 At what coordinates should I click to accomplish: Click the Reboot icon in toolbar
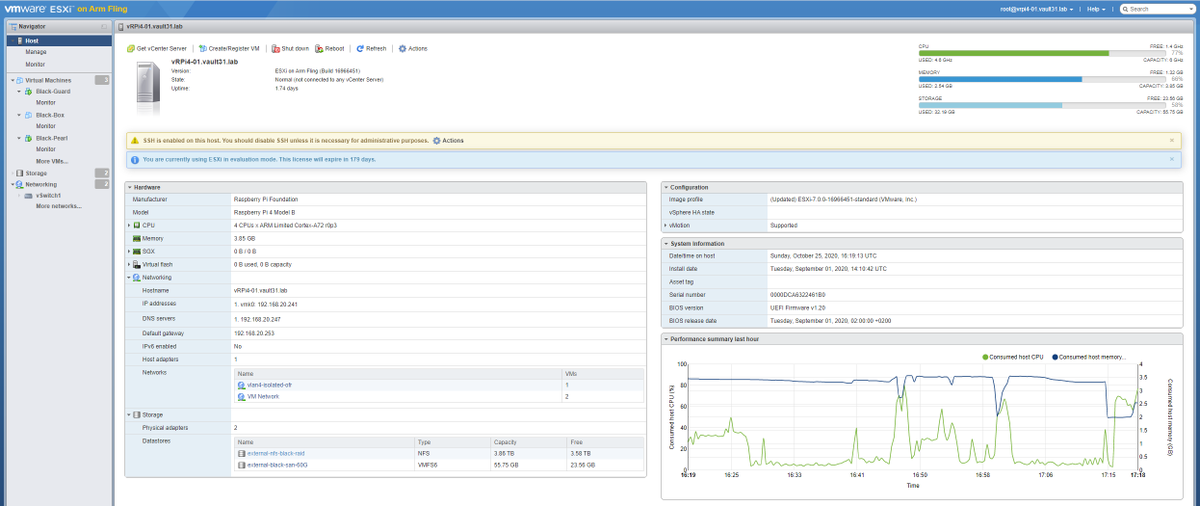click(319, 48)
